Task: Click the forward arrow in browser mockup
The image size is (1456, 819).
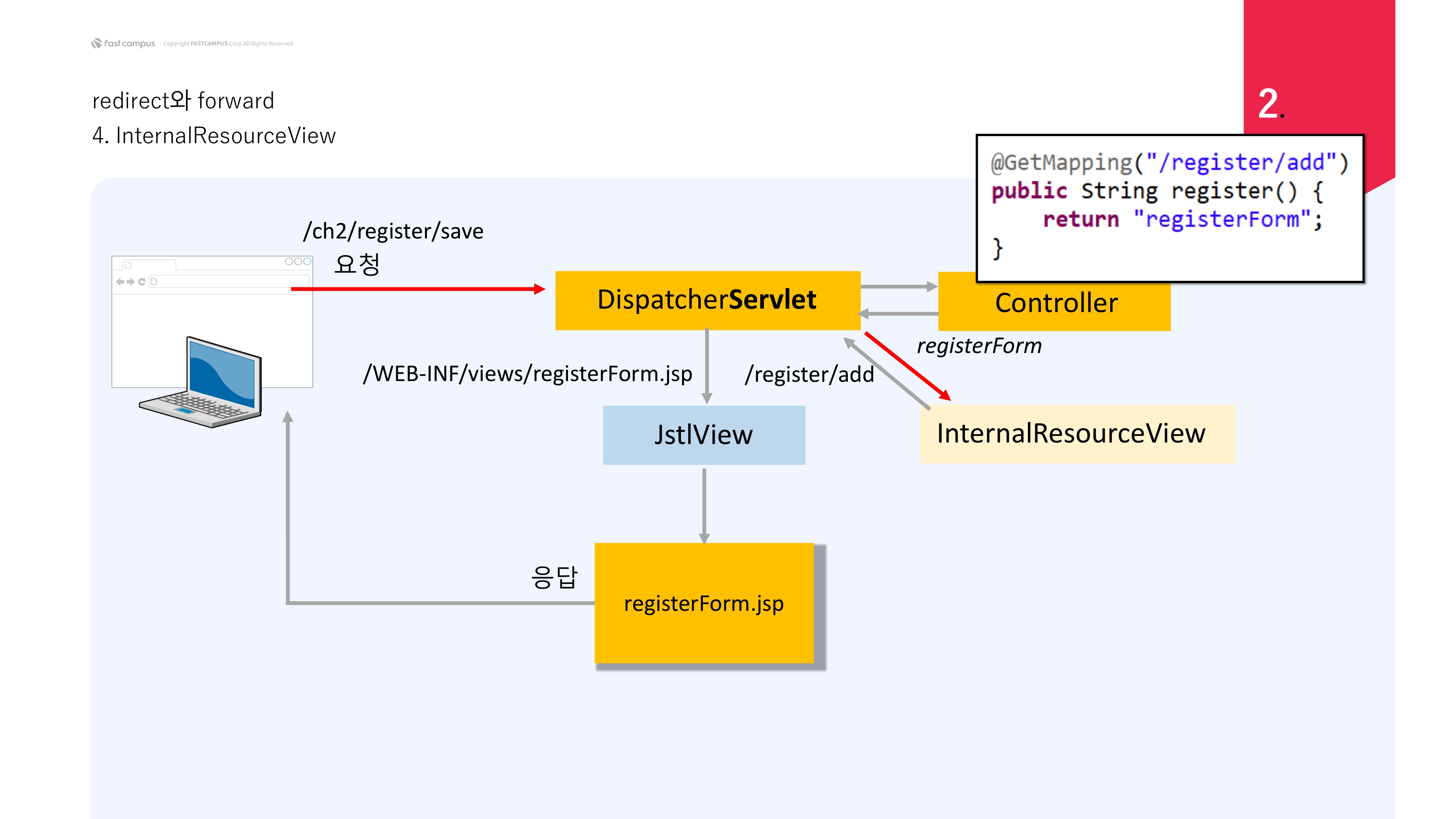Action: pos(130,281)
